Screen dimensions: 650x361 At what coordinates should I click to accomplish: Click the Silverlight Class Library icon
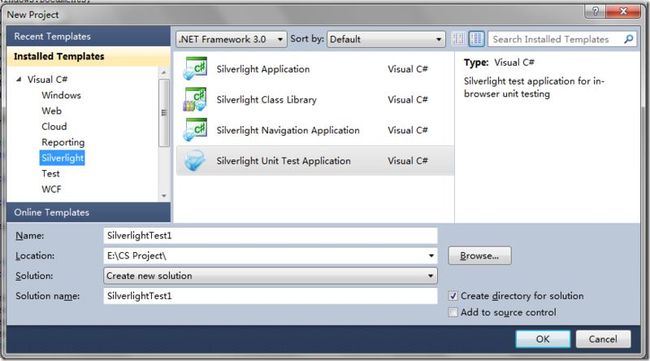click(x=195, y=99)
